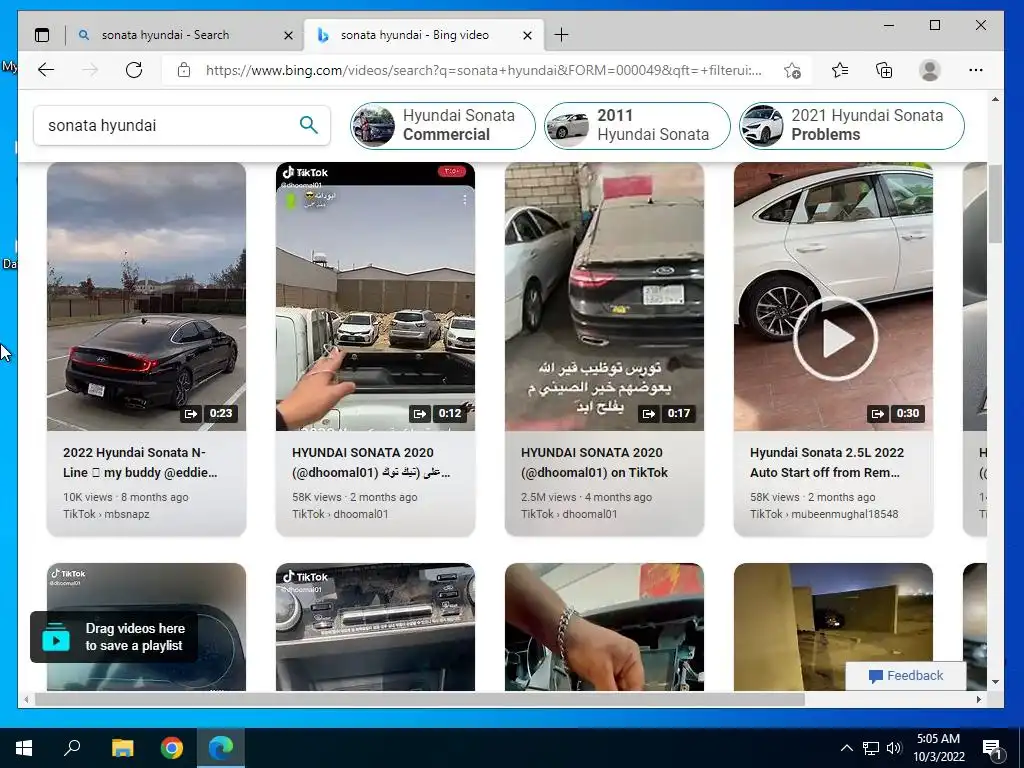Click 'Drag videos here to save a playlist' box
The image size is (1024, 768).
114,637
